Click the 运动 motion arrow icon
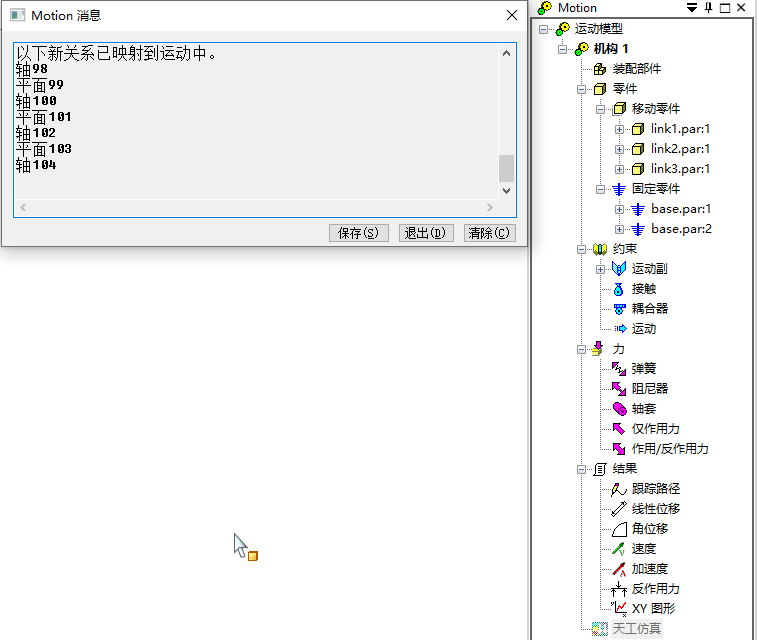The width and height of the screenshot is (758, 640). pyautogui.click(x=620, y=329)
